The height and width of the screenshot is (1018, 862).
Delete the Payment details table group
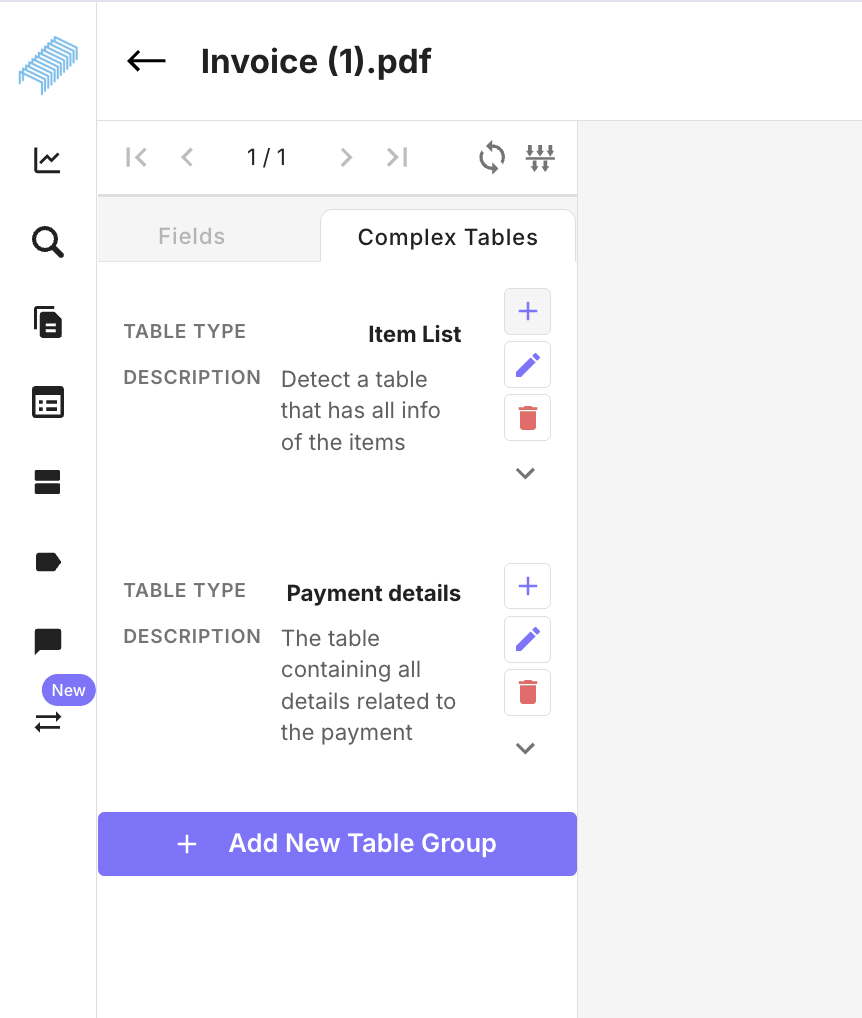click(x=528, y=693)
